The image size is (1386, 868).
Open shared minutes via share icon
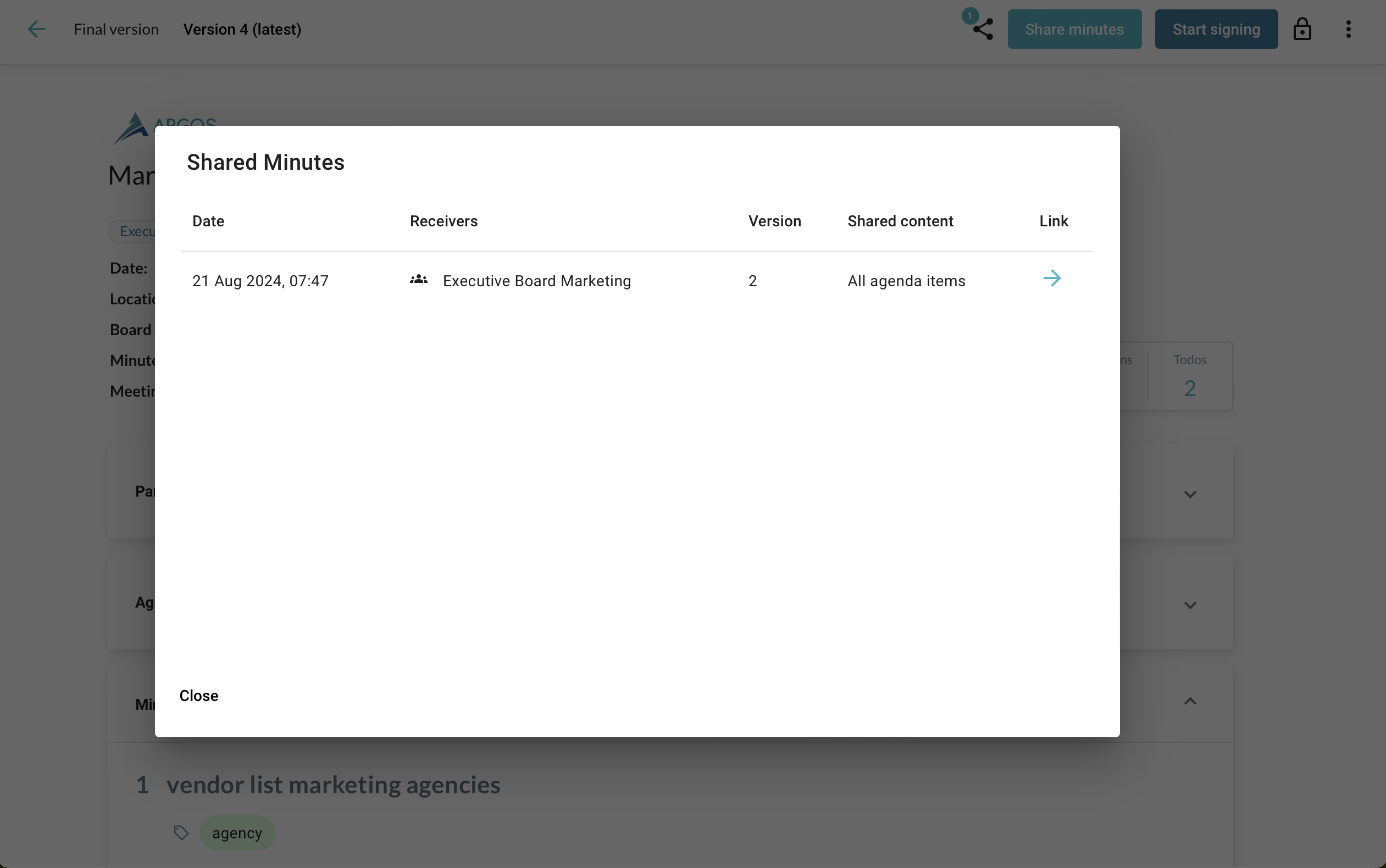(x=983, y=30)
